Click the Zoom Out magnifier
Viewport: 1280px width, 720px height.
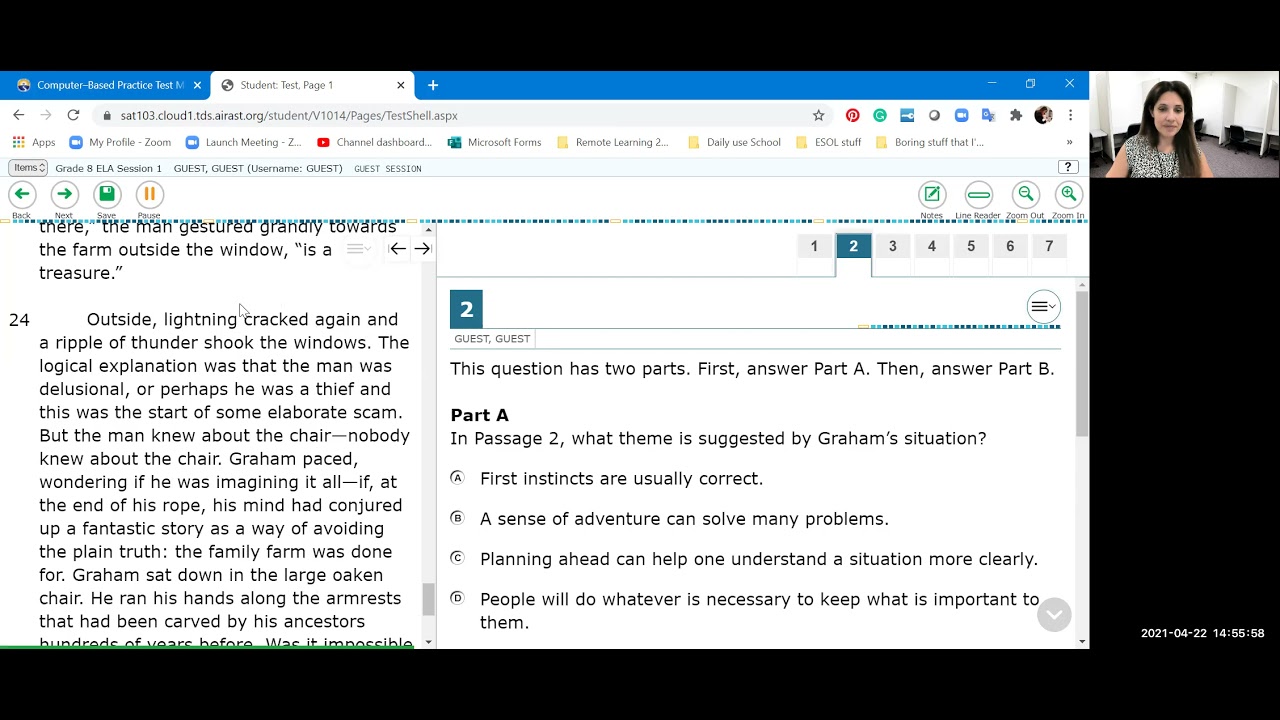coord(1025,195)
